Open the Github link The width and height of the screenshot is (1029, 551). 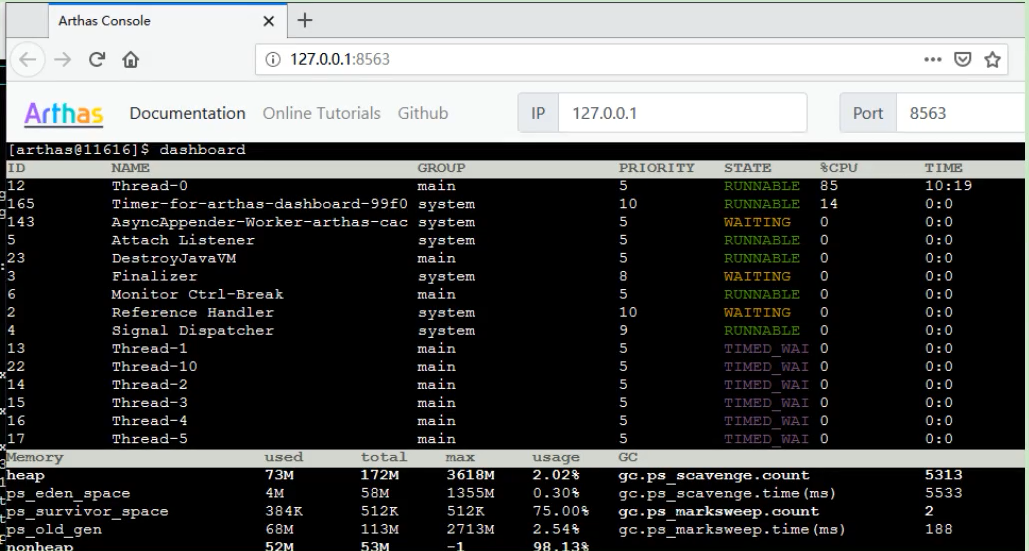click(423, 113)
